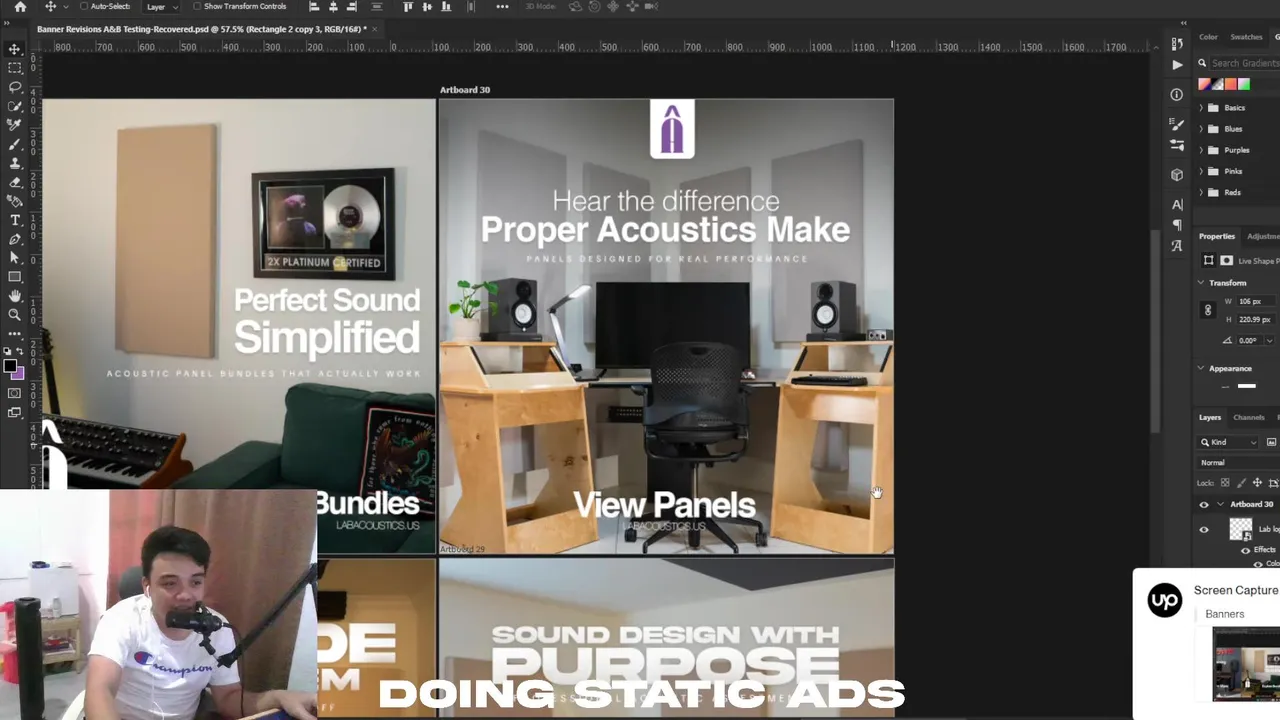Select the Rectangle shape tool
The height and width of the screenshot is (720, 1280).
pyautogui.click(x=15, y=277)
